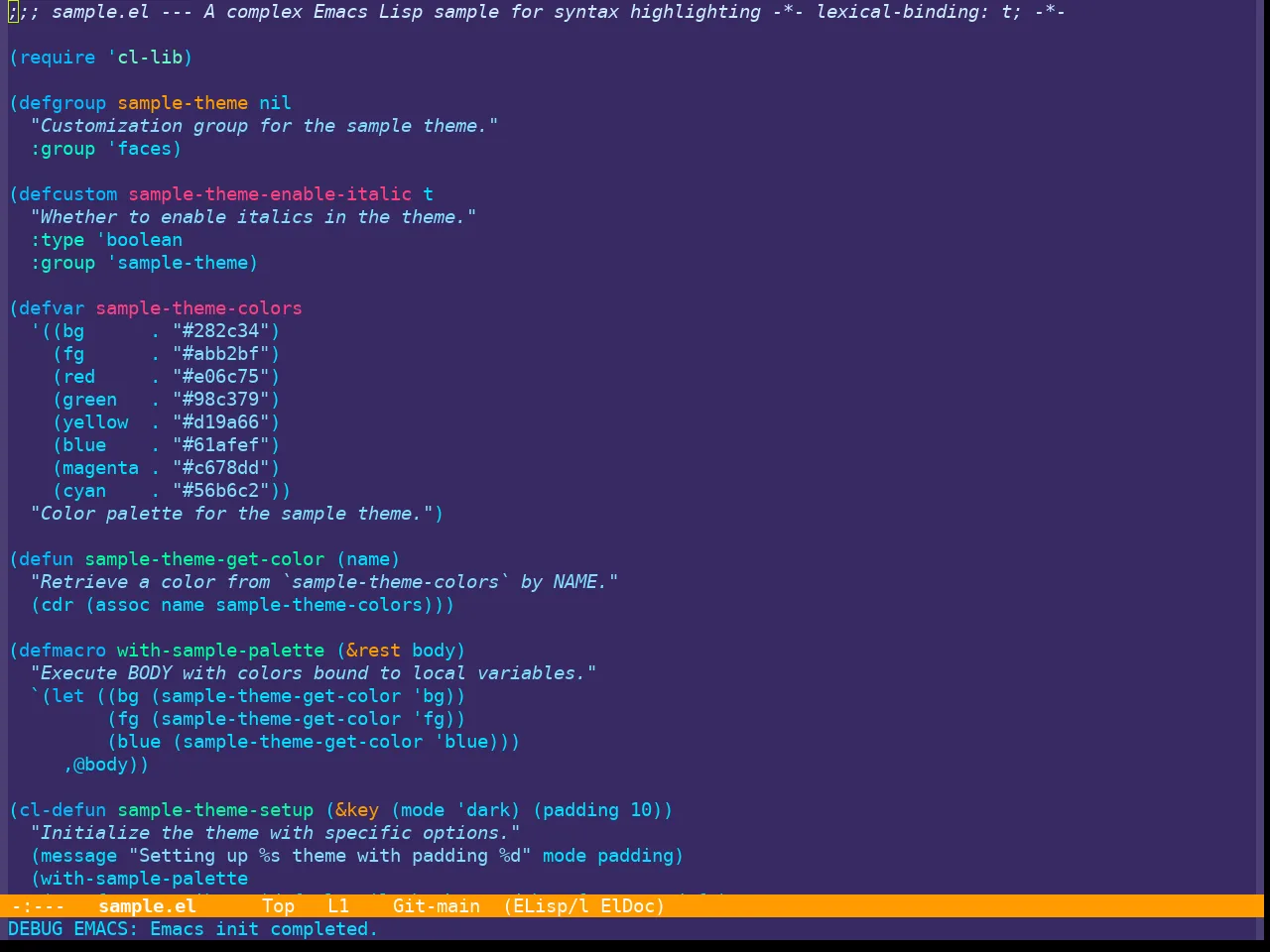Click the docstring "Execute BODY with colors bound to local variables."
Screen dimensions: 1270x952
[x=314, y=673]
